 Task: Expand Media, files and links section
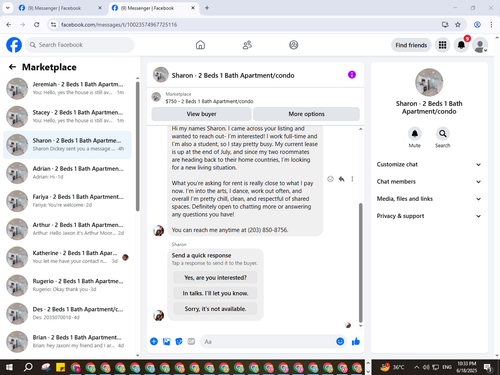click(x=429, y=199)
